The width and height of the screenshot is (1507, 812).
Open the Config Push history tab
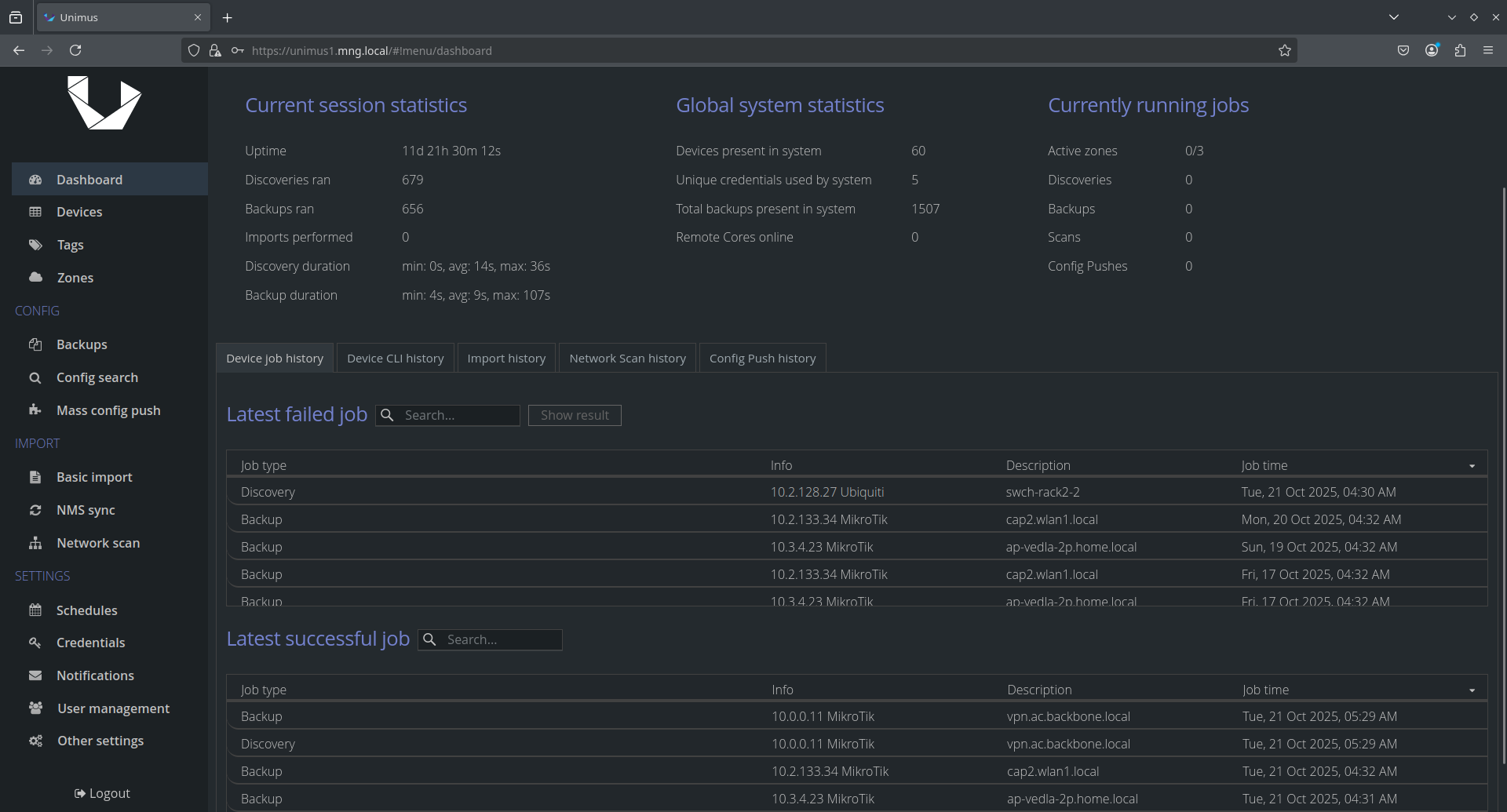coord(762,359)
